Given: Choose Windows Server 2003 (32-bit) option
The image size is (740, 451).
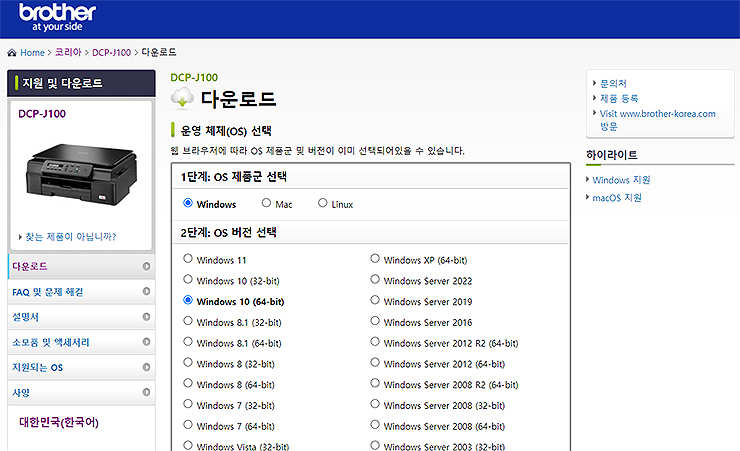Looking at the screenshot, I should (x=375, y=445).
